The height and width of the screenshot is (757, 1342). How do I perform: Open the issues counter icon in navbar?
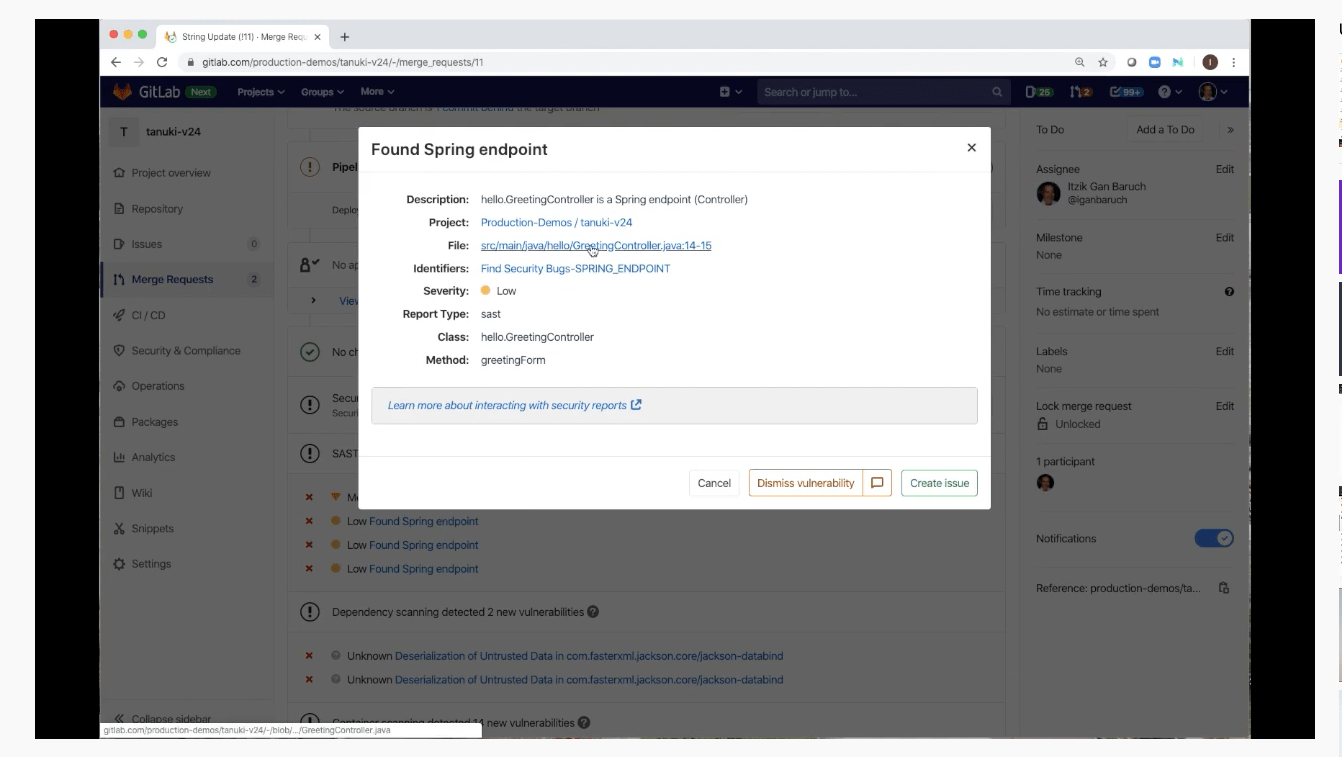click(1038, 92)
